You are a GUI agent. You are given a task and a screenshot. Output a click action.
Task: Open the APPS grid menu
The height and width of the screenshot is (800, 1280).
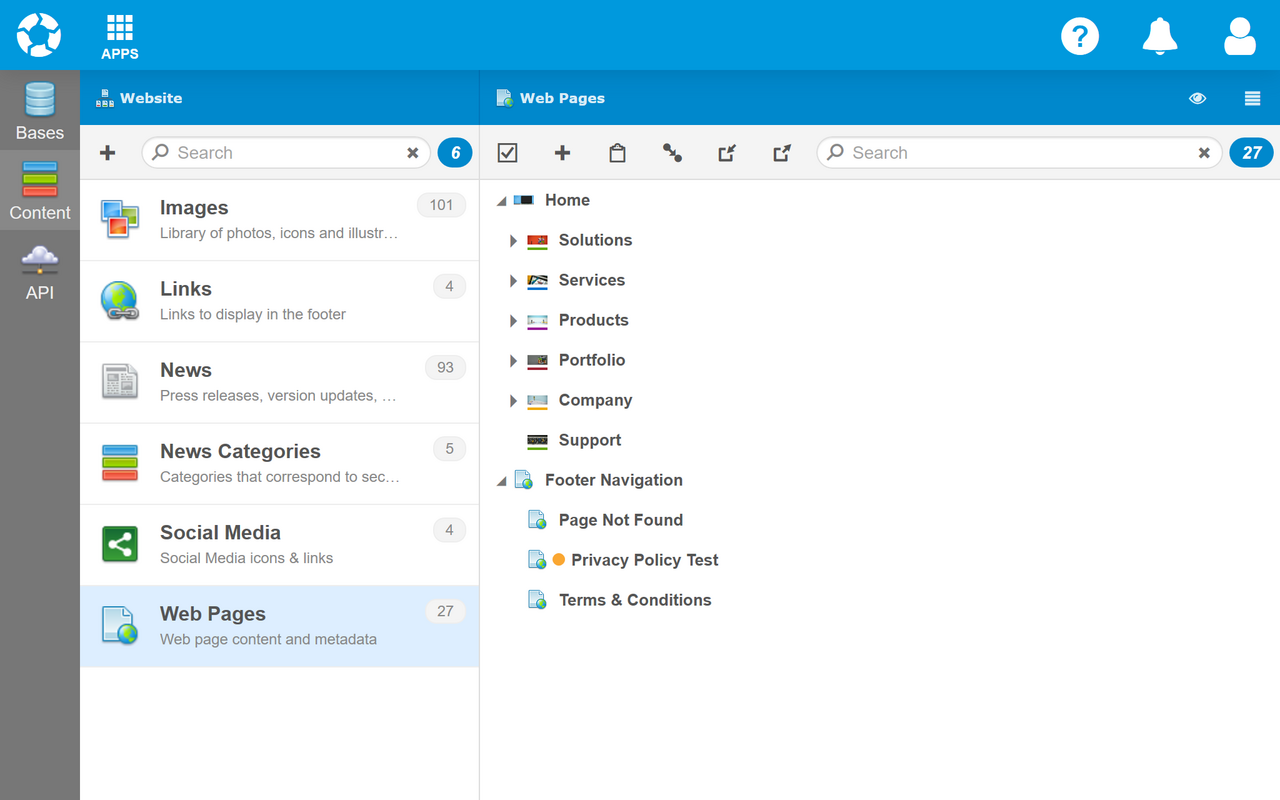tap(119, 36)
